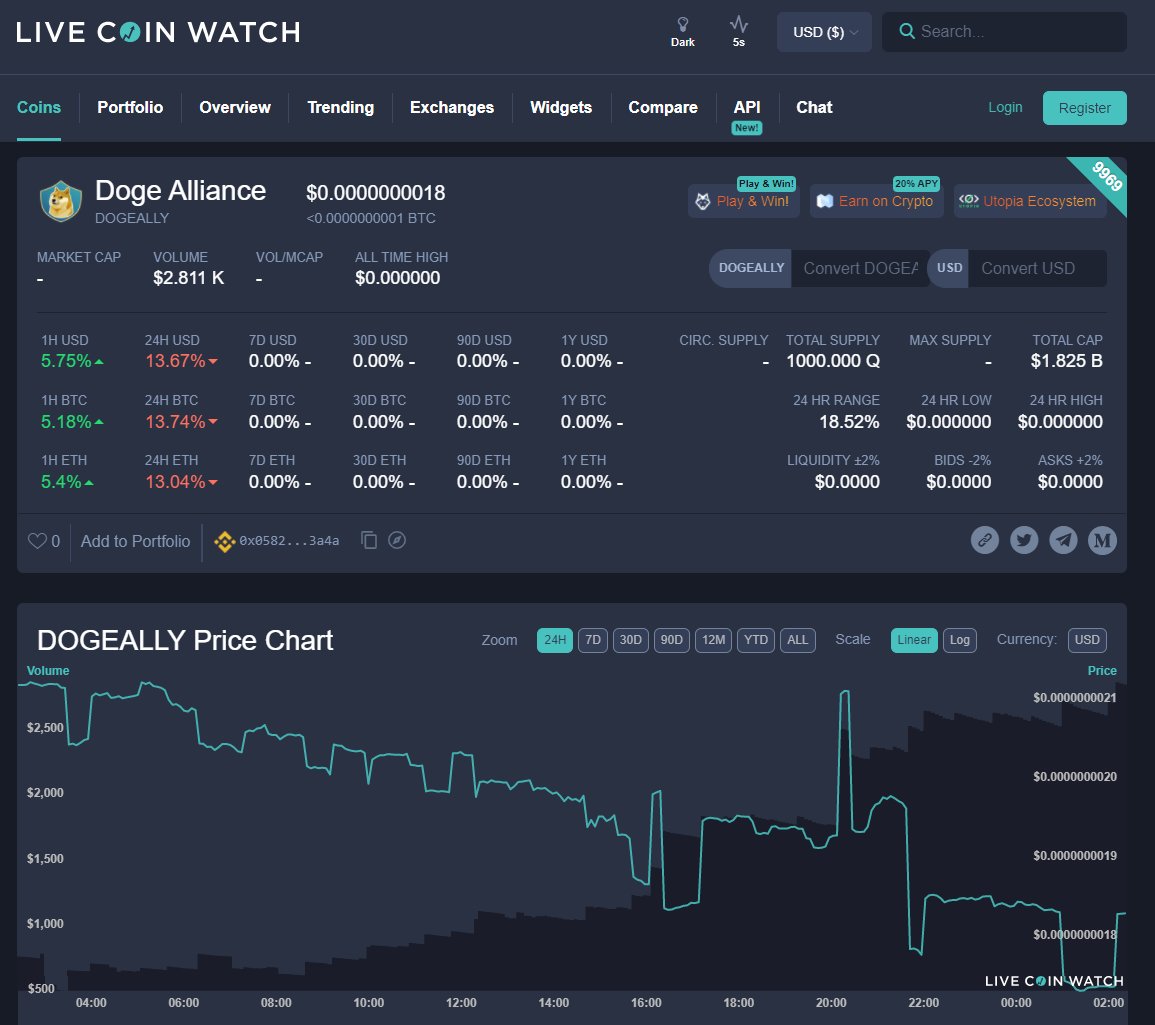Open the blockchain explorer compass icon
Image resolution: width=1155 pixels, height=1025 pixels.
pos(397,540)
